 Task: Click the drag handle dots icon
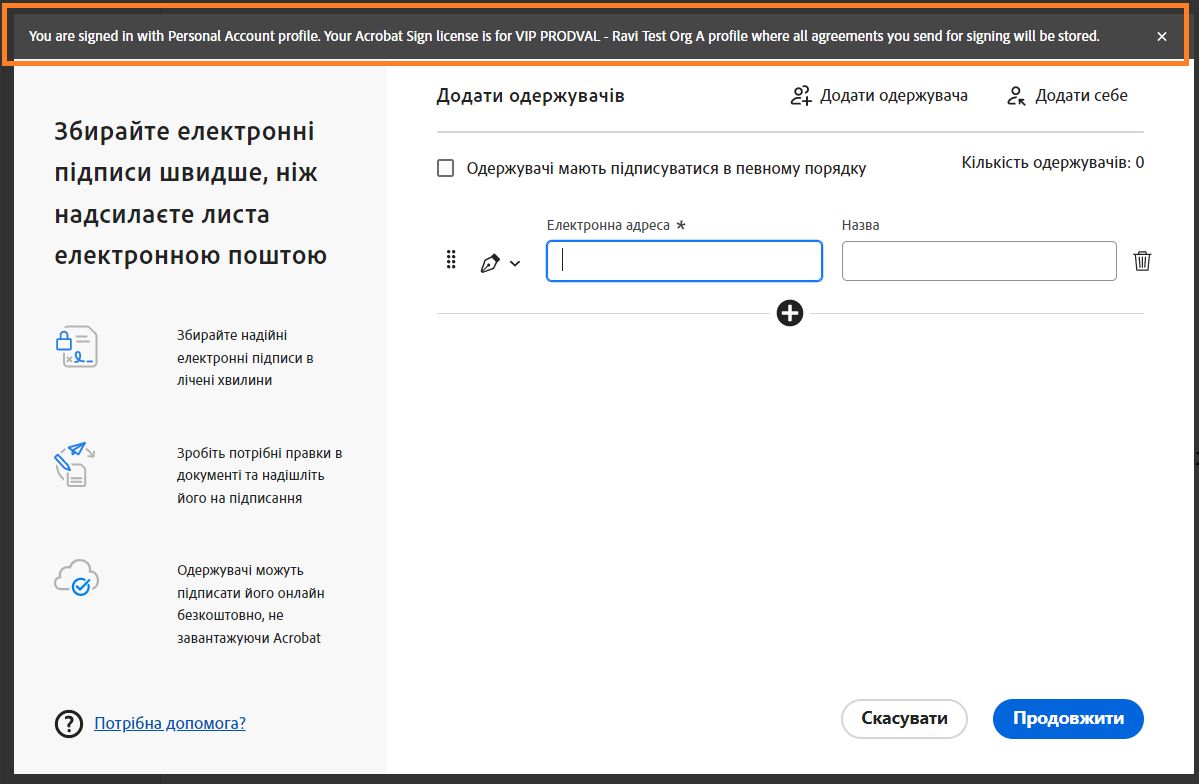(450, 260)
